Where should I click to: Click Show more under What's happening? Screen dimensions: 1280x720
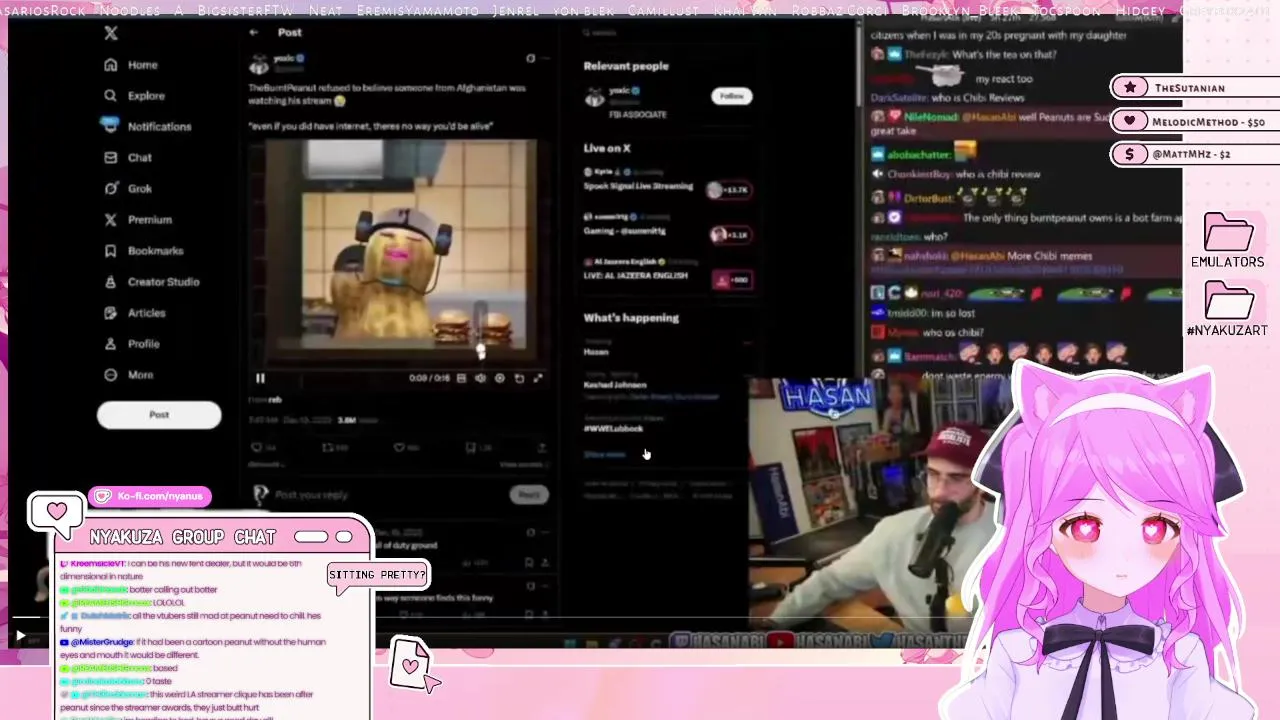point(604,455)
